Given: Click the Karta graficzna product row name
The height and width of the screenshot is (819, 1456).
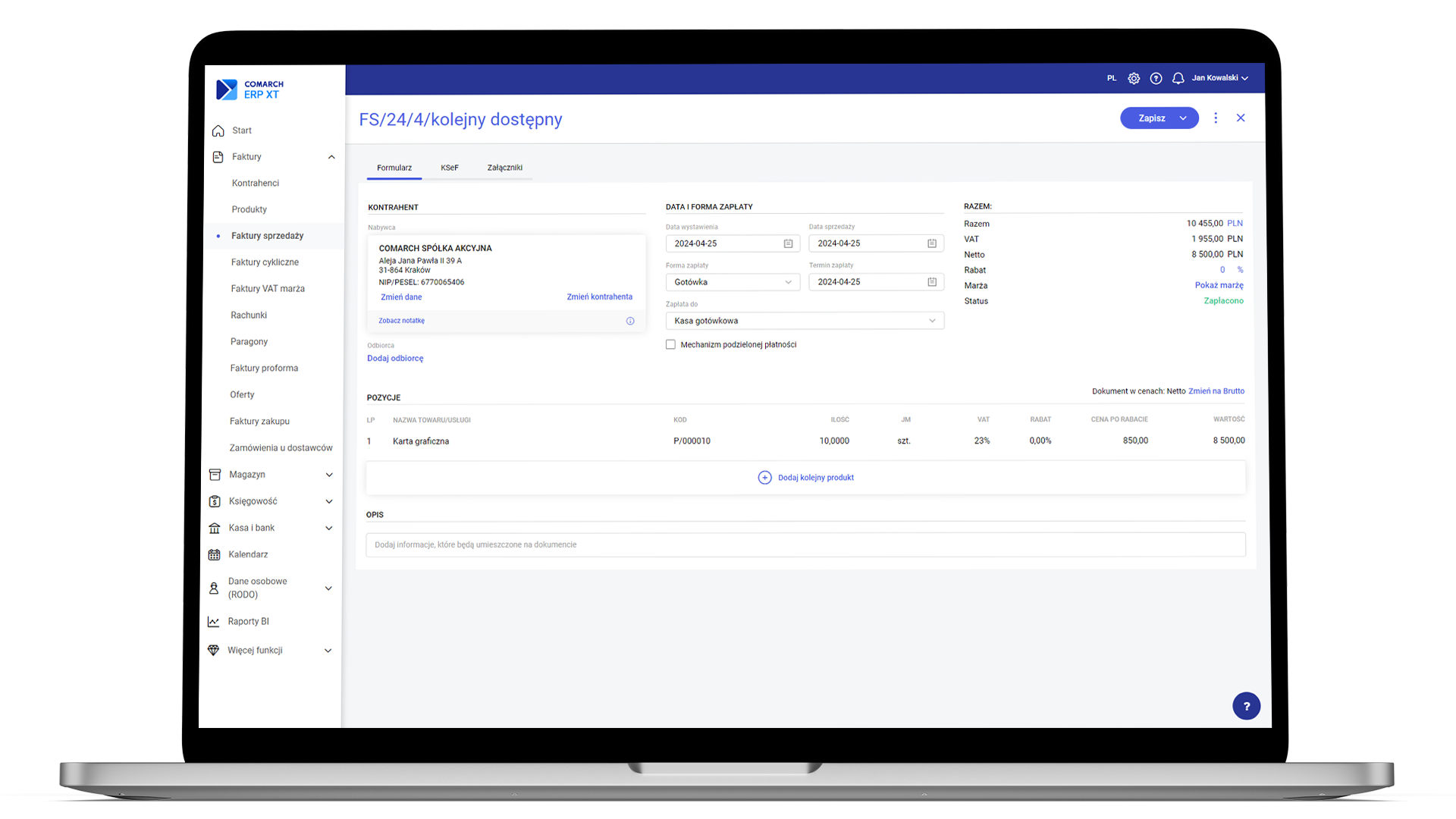Looking at the screenshot, I should pos(421,441).
